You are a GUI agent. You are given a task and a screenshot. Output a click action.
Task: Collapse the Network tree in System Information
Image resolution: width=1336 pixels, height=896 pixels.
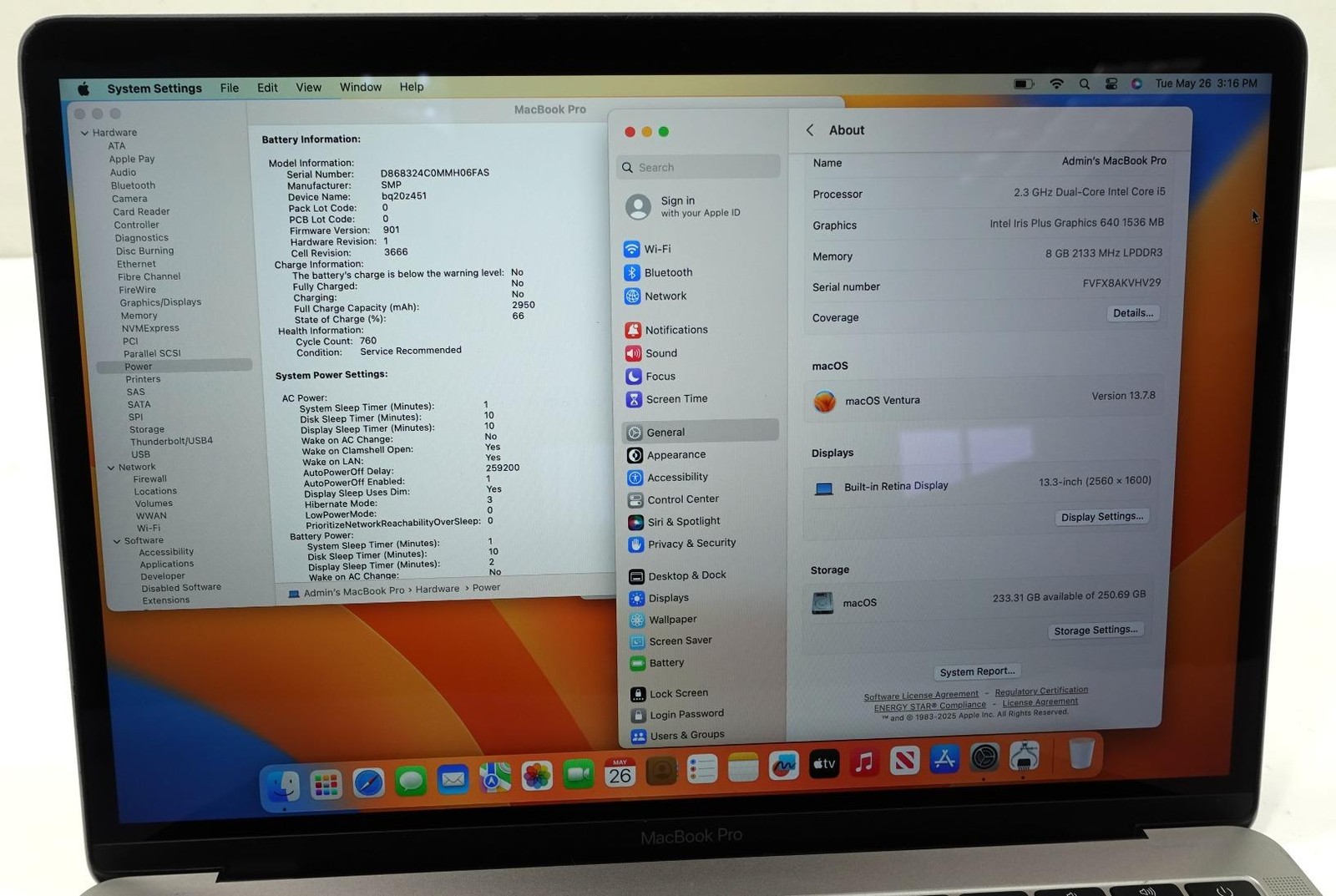point(111,468)
